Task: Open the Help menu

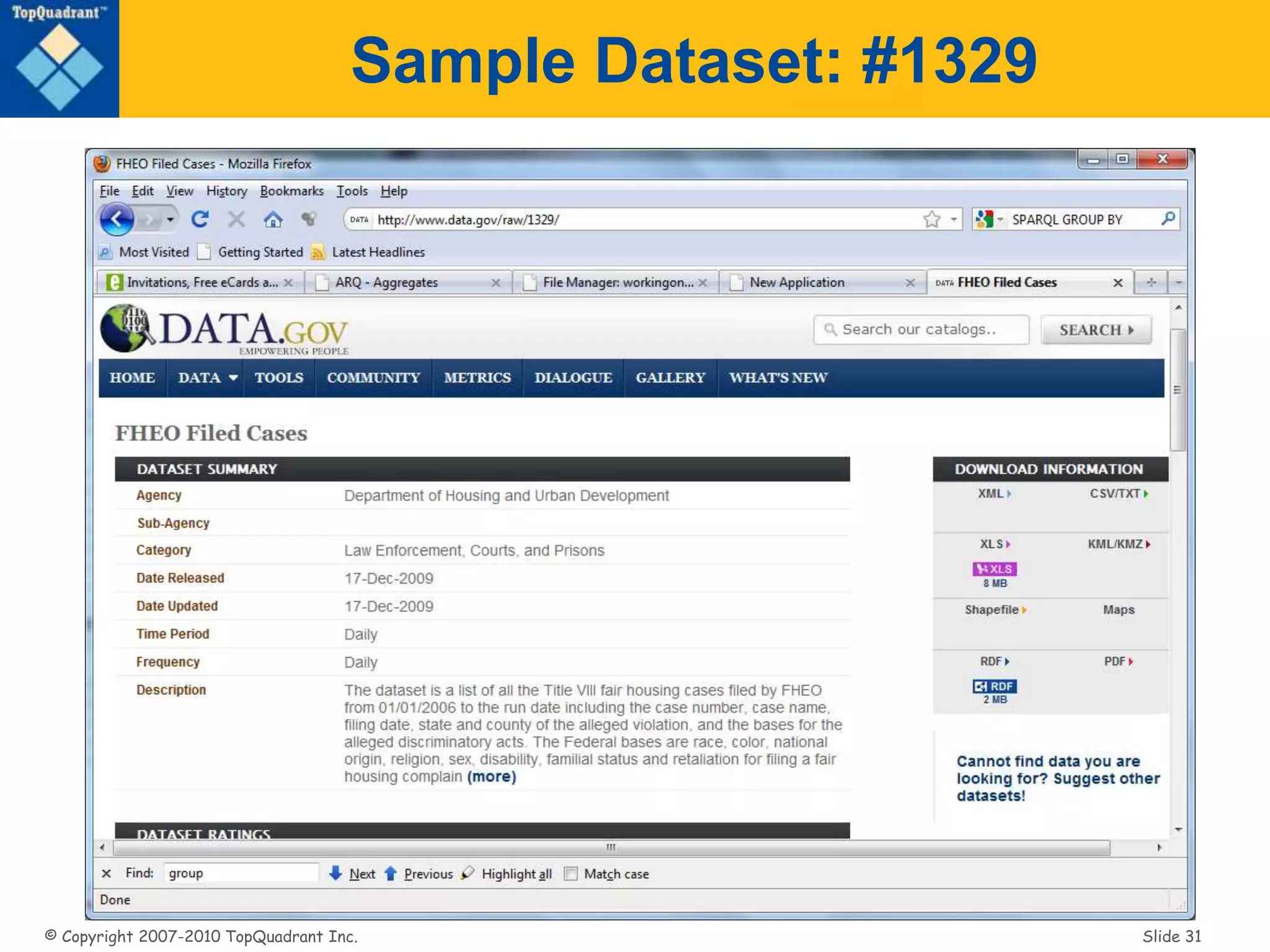Action: click(x=394, y=191)
